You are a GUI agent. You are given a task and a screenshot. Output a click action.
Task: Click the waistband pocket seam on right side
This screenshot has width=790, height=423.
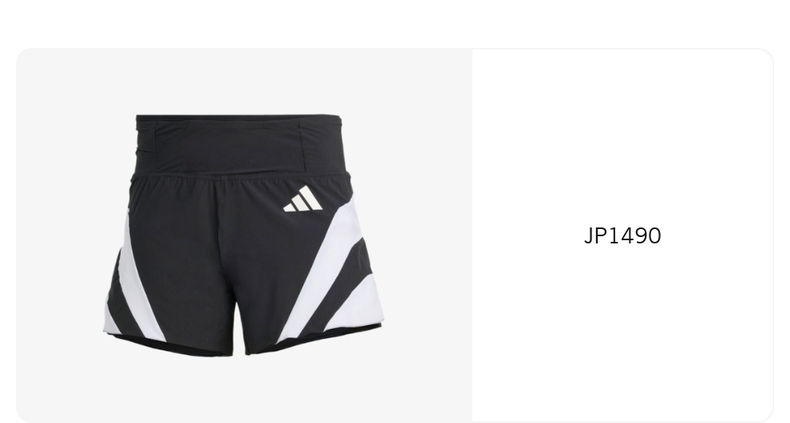304,146
